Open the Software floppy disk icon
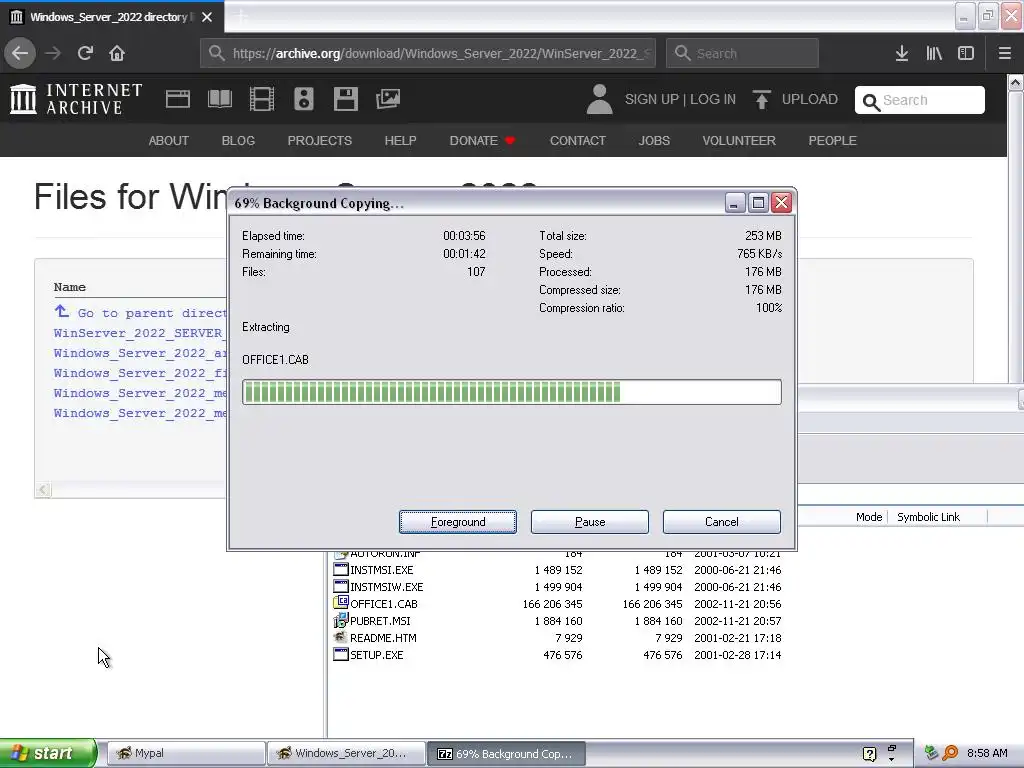 coord(345,99)
